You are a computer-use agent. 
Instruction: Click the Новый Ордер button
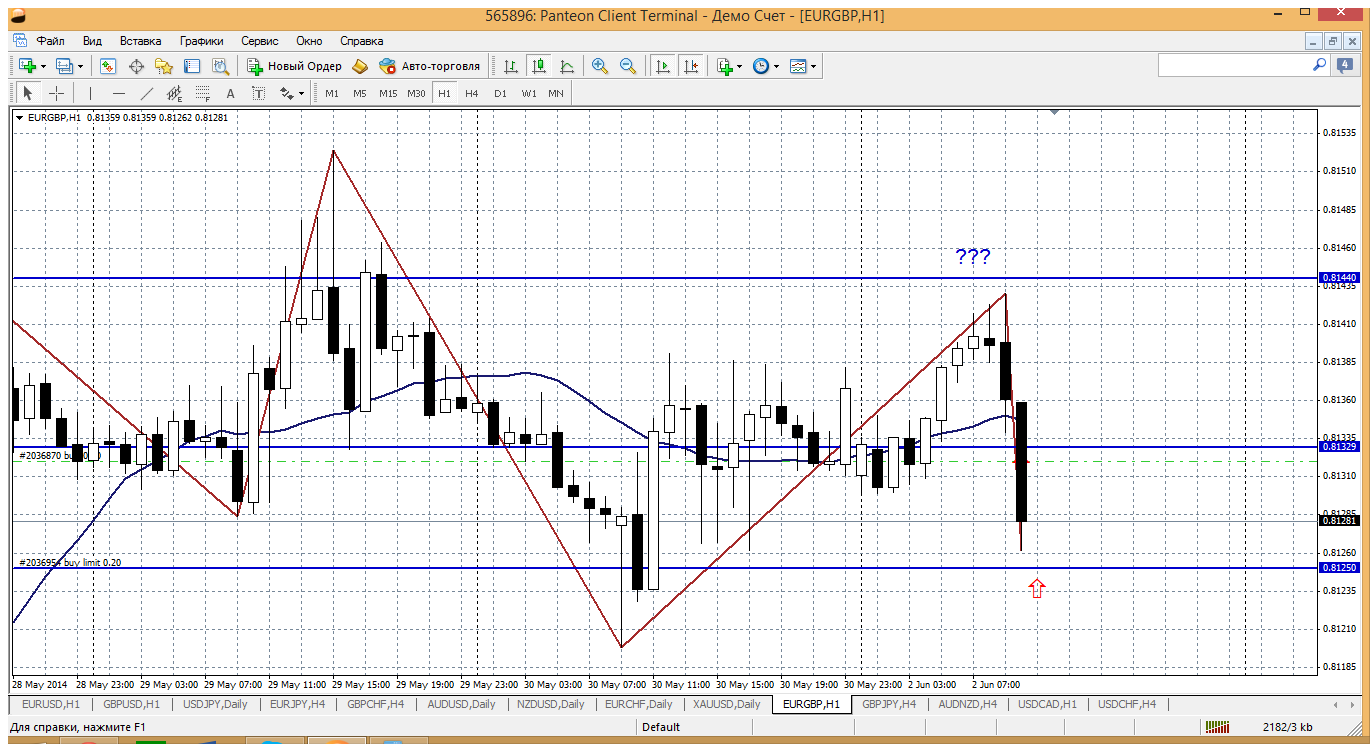tap(294, 66)
